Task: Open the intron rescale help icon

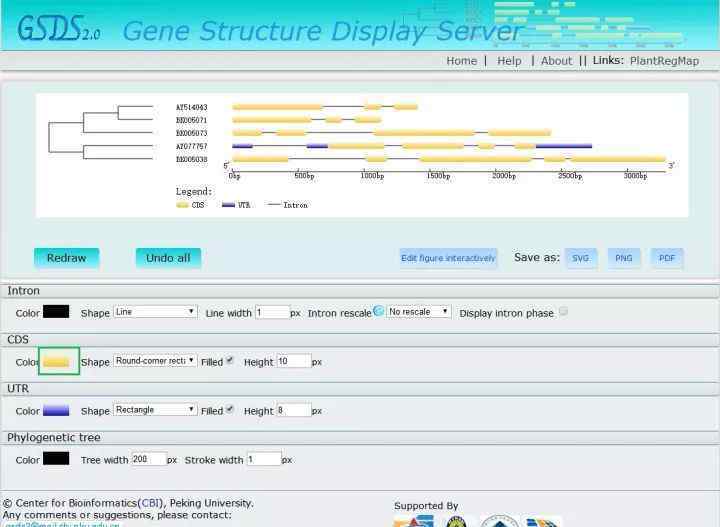Action: click(378, 311)
